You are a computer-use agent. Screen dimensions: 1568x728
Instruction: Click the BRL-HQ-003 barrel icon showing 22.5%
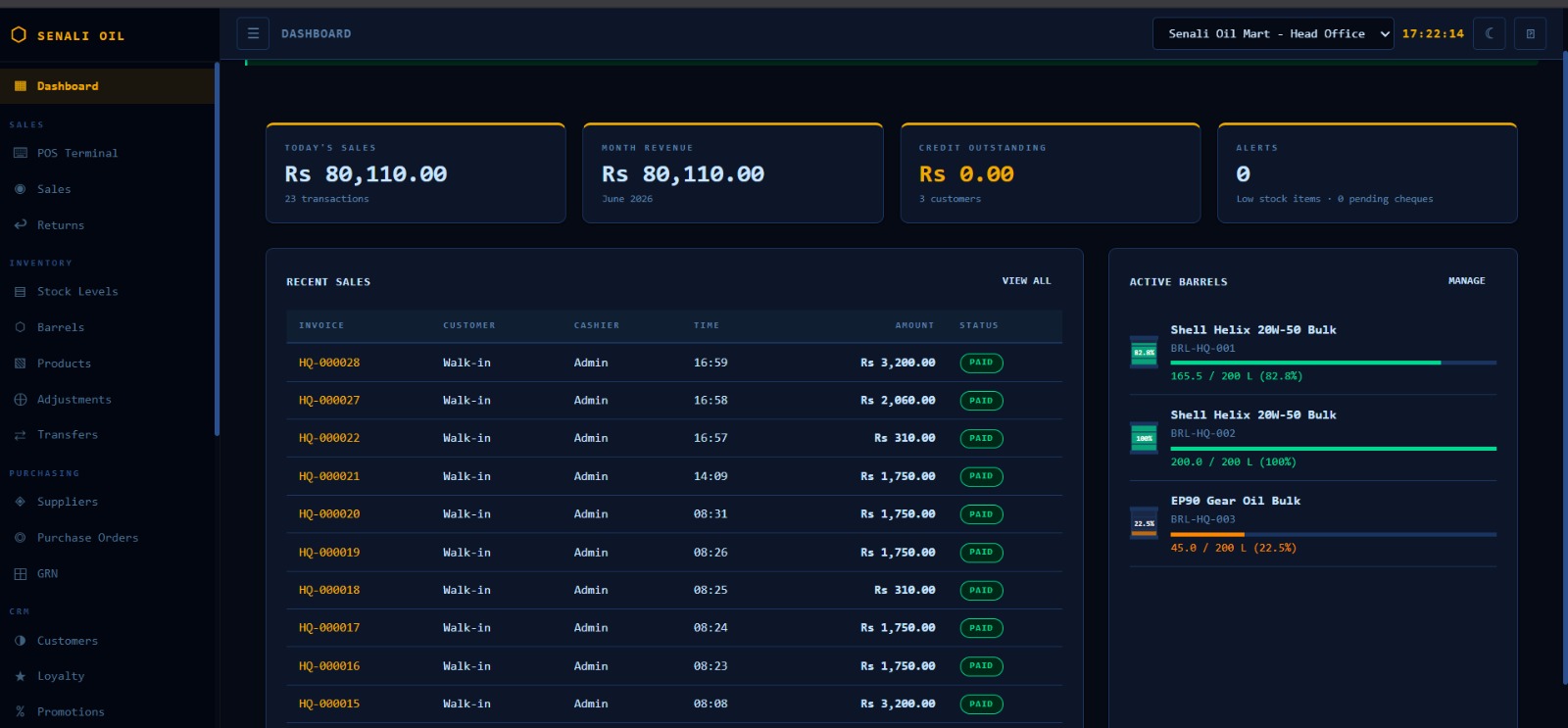1144,523
